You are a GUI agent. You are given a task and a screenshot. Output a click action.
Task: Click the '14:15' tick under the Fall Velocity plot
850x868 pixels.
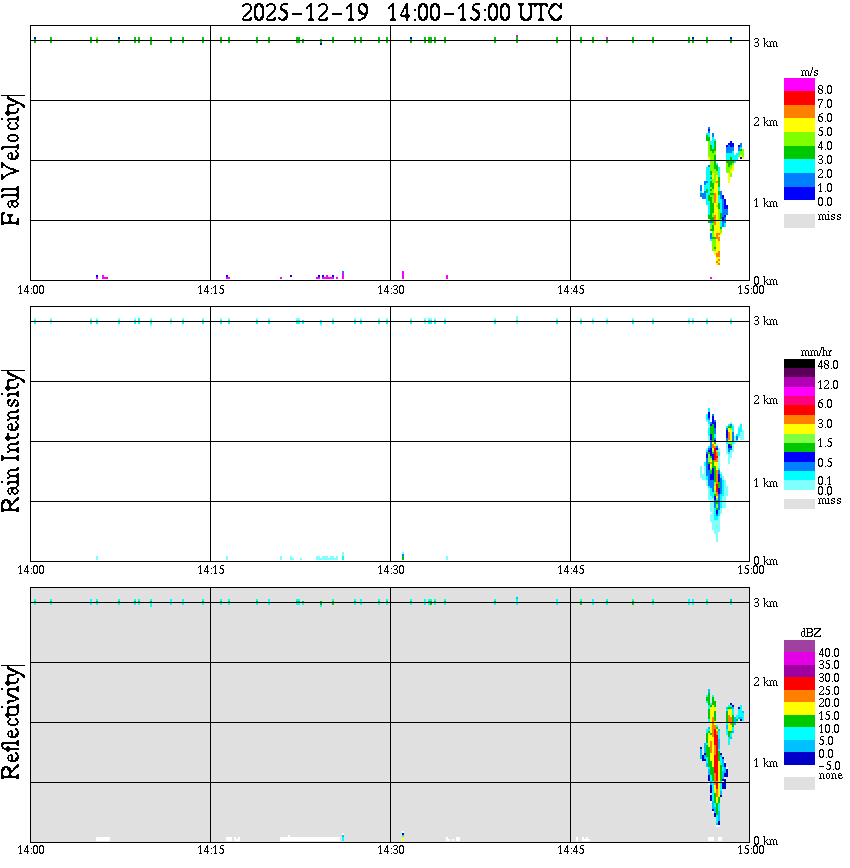pos(211,290)
